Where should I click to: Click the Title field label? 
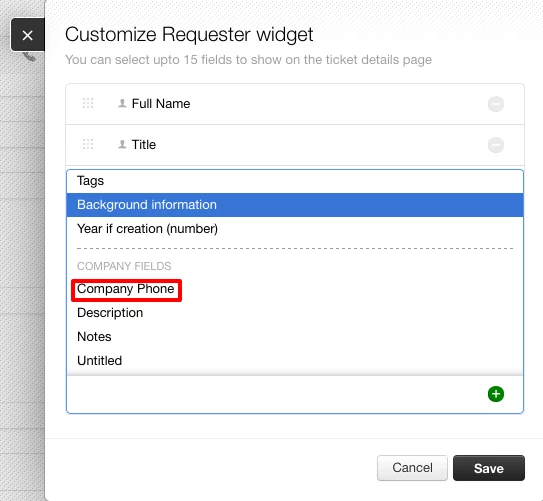(x=144, y=144)
